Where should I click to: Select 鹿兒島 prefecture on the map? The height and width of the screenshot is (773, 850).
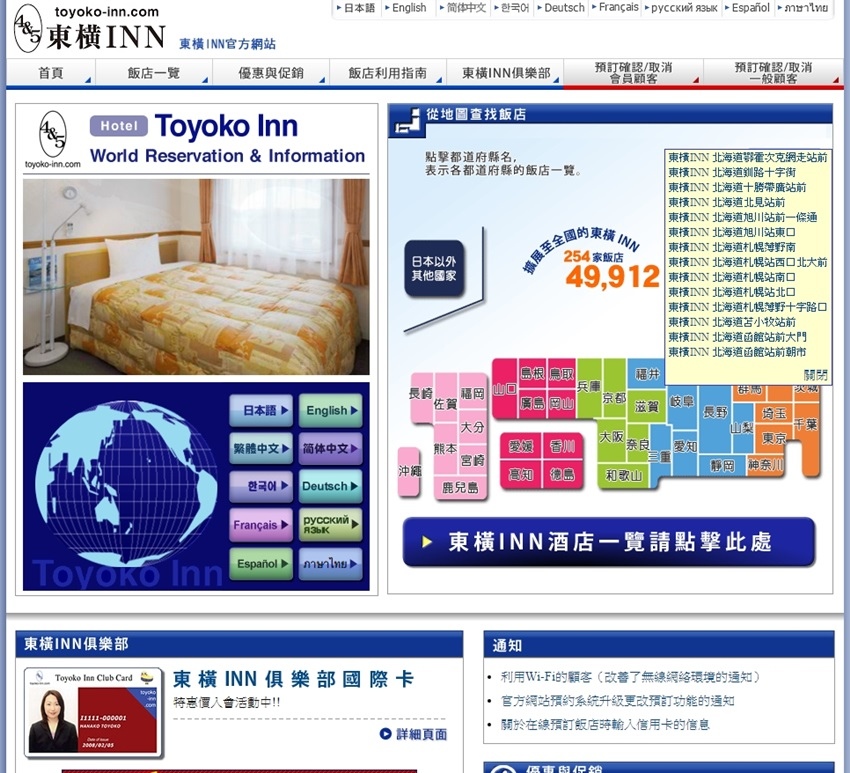tap(460, 488)
